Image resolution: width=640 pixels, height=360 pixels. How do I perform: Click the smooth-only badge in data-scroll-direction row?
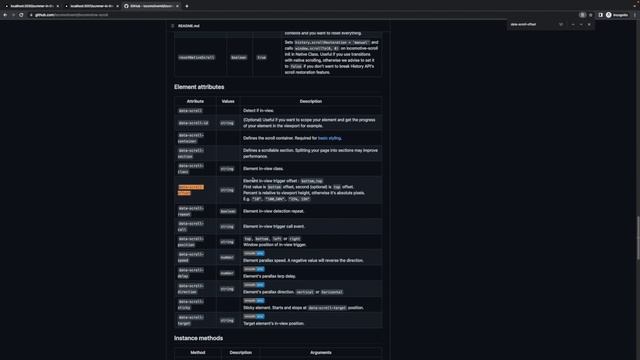253,285
